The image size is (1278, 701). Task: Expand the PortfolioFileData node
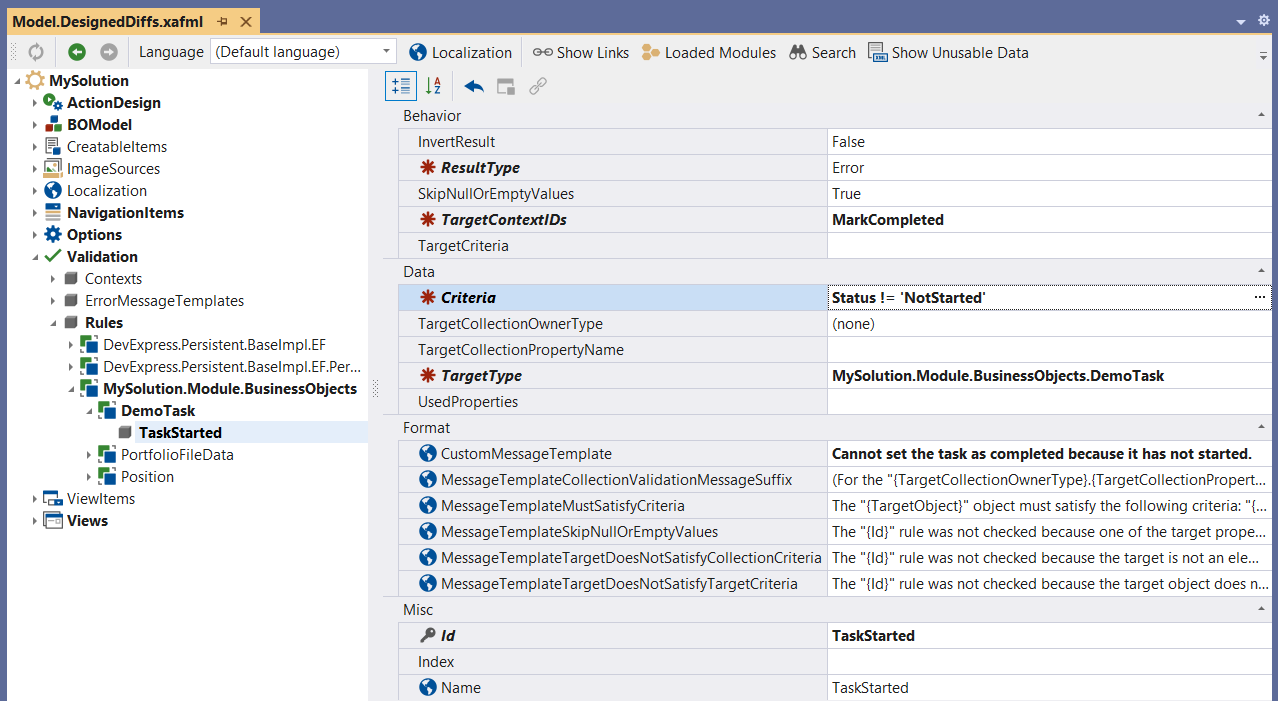[88, 455]
